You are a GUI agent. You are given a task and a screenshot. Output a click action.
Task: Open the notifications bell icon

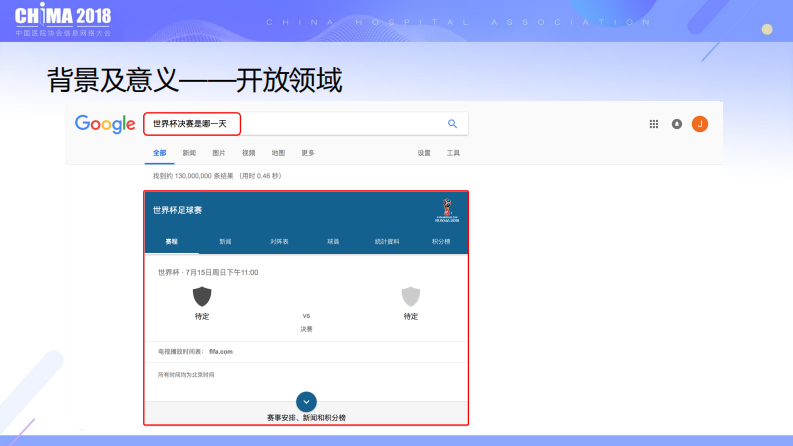[677, 124]
